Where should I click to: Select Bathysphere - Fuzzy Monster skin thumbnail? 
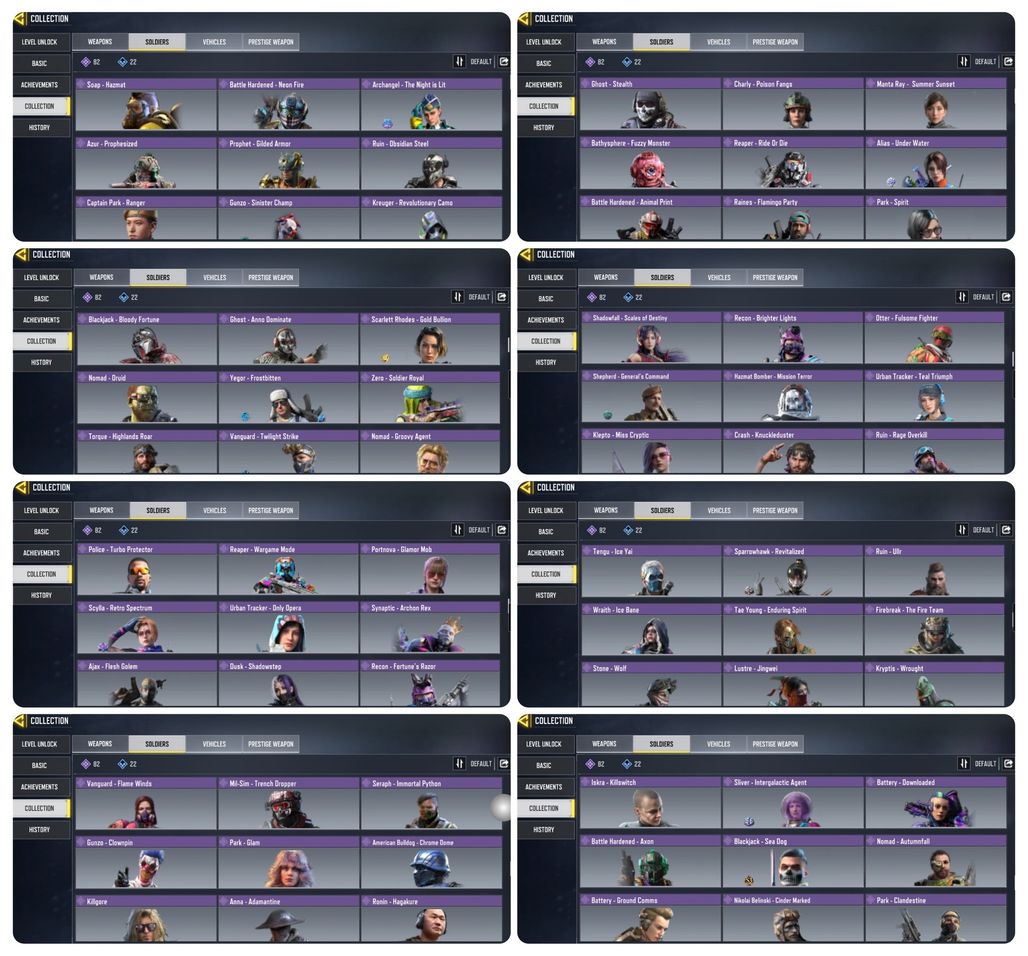(x=650, y=163)
